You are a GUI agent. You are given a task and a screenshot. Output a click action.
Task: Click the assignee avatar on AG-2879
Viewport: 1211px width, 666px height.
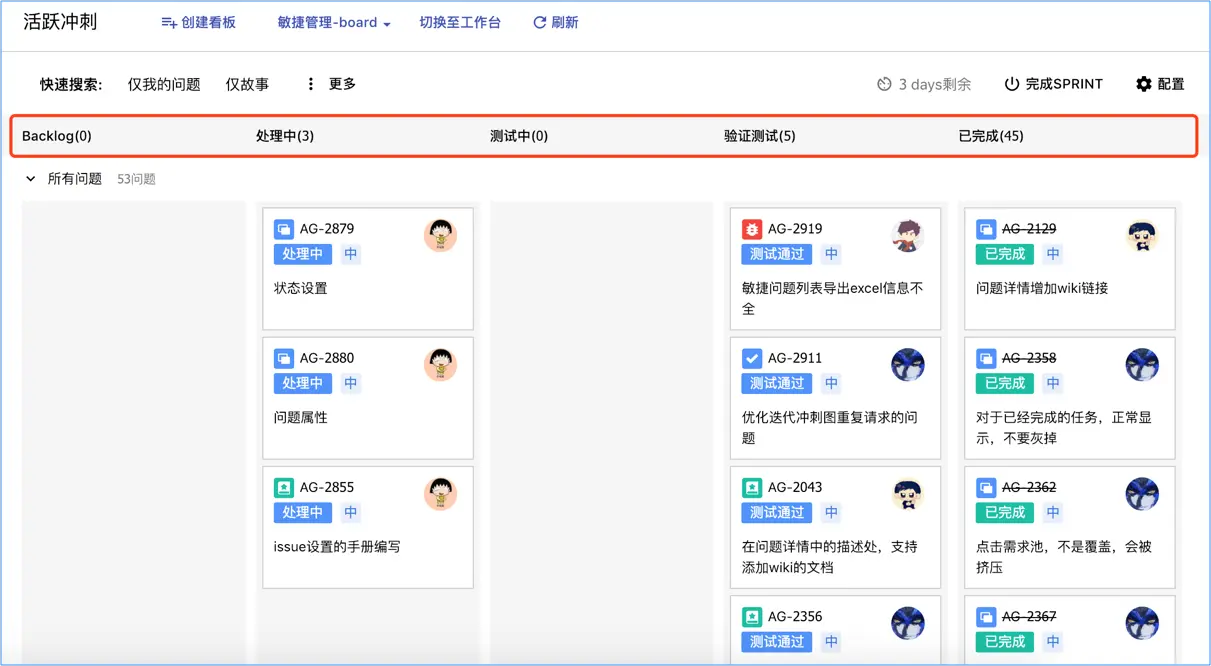tap(440, 235)
